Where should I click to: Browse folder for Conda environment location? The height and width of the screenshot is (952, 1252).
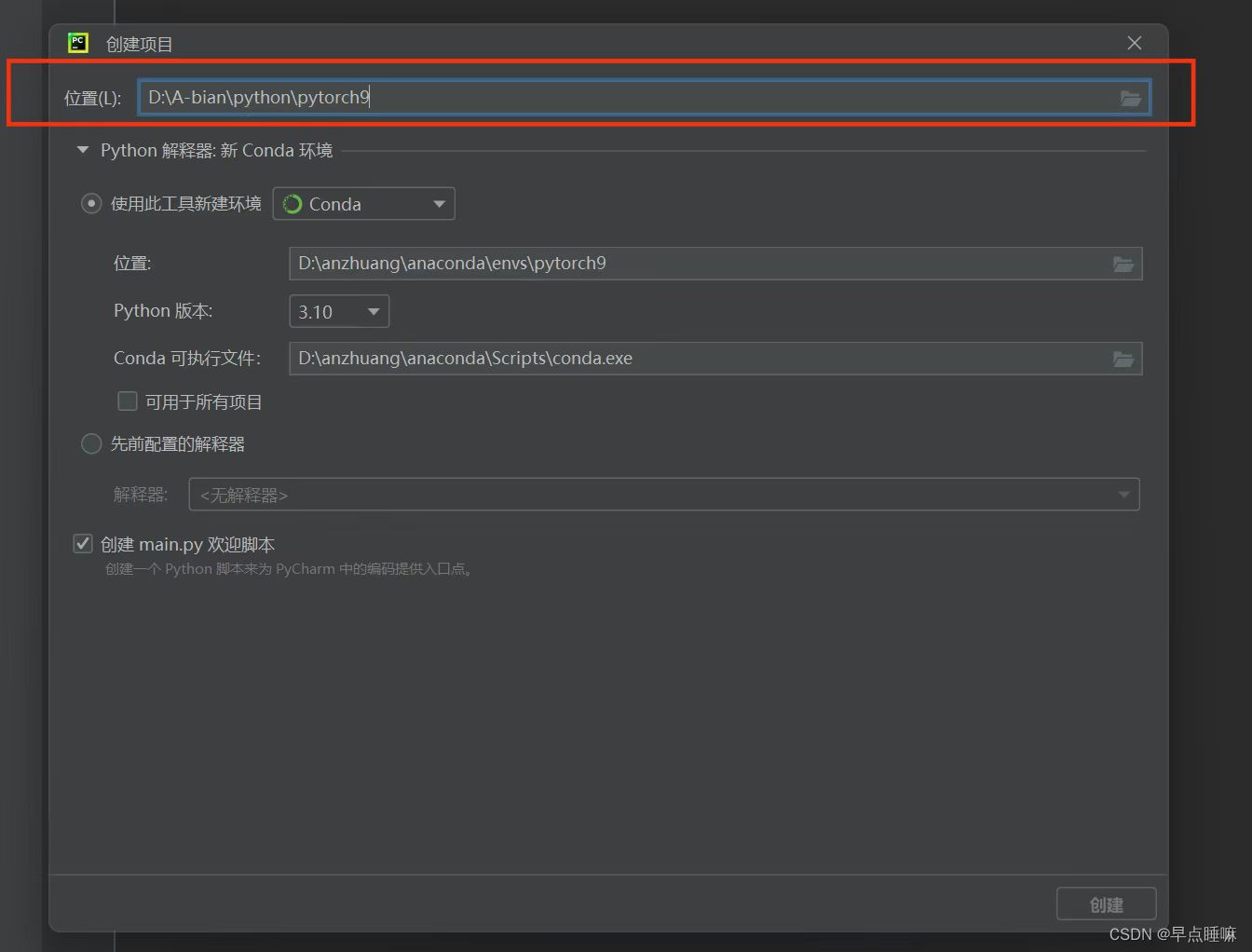(1123, 265)
